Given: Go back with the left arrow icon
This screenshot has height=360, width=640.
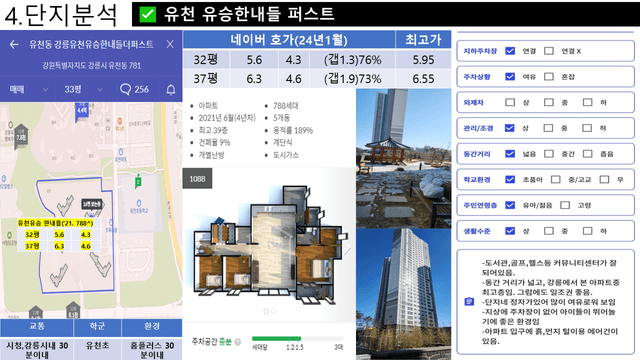Looking at the screenshot, I should point(14,44).
